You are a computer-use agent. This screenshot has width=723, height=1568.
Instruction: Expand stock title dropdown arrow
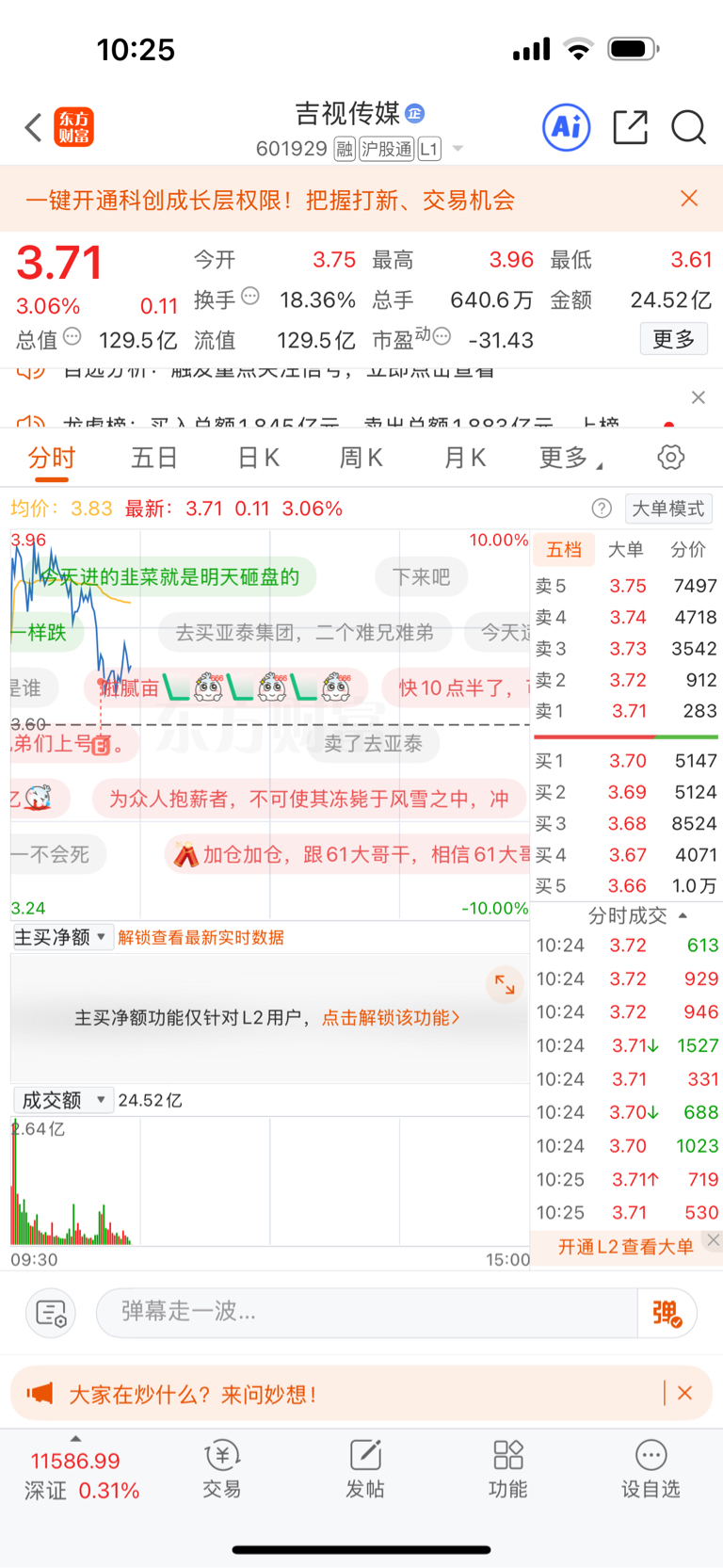tap(458, 149)
